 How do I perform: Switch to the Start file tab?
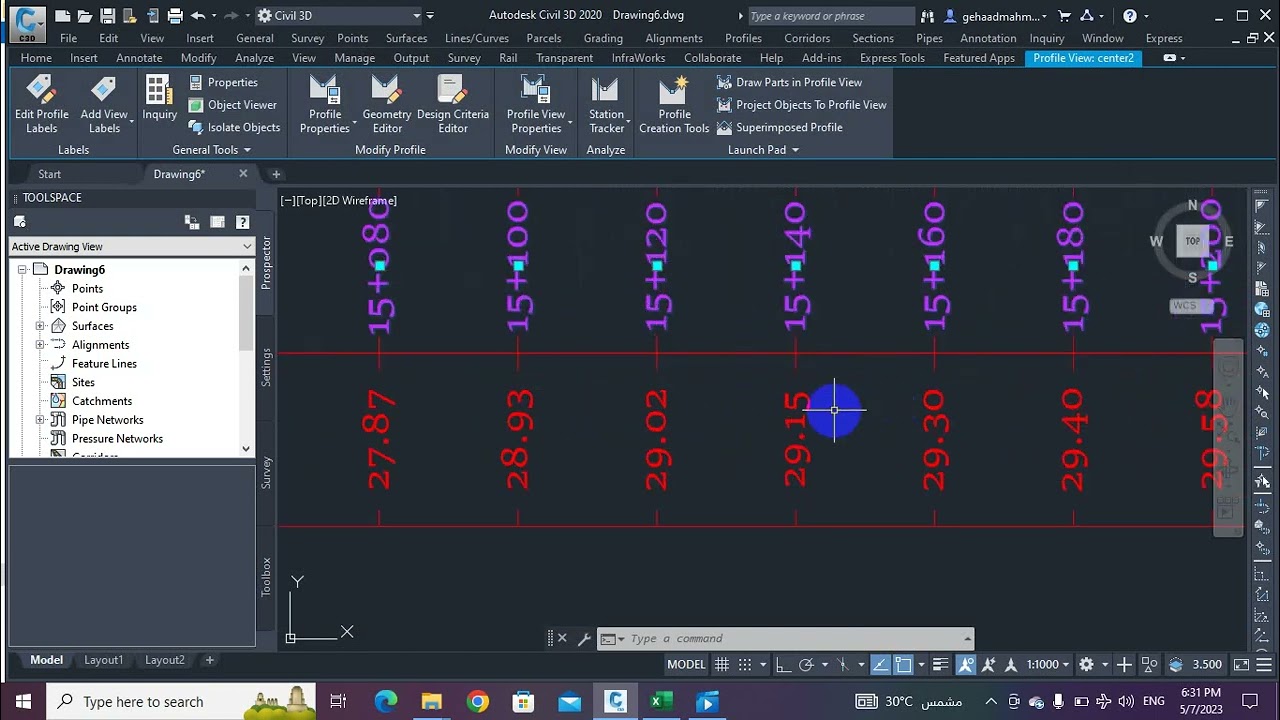tap(49, 174)
